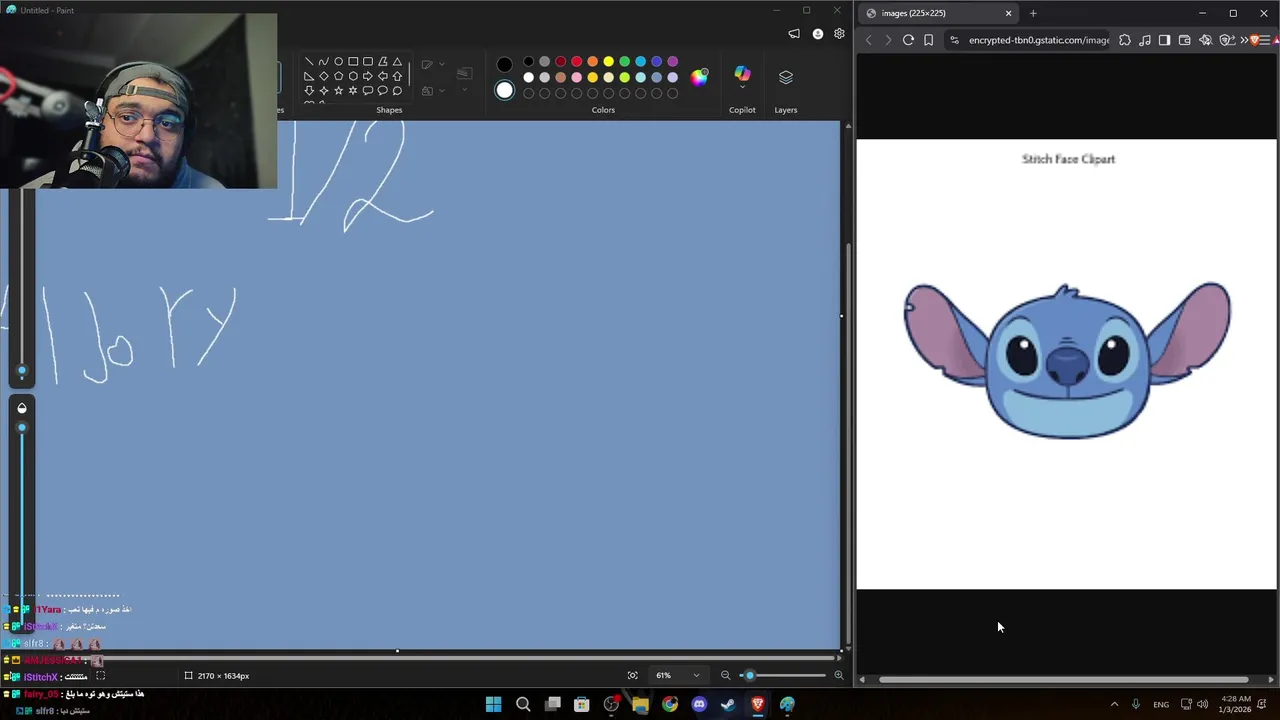Show hidden system tray icons
The image size is (1280, 720).
pyautogui.click(x=1114, y=704)
